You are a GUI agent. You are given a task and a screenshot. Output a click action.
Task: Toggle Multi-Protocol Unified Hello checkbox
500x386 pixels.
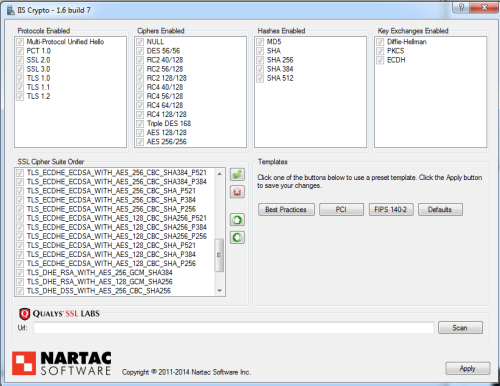[20, 42]
